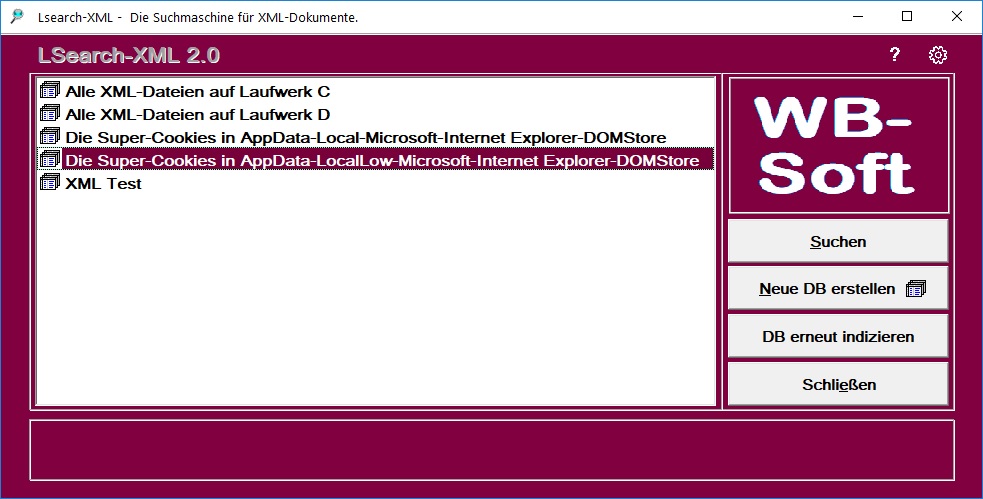983x499 pixels.
Task: Click the empty status panel at bottom
Action: pos(491,450)
